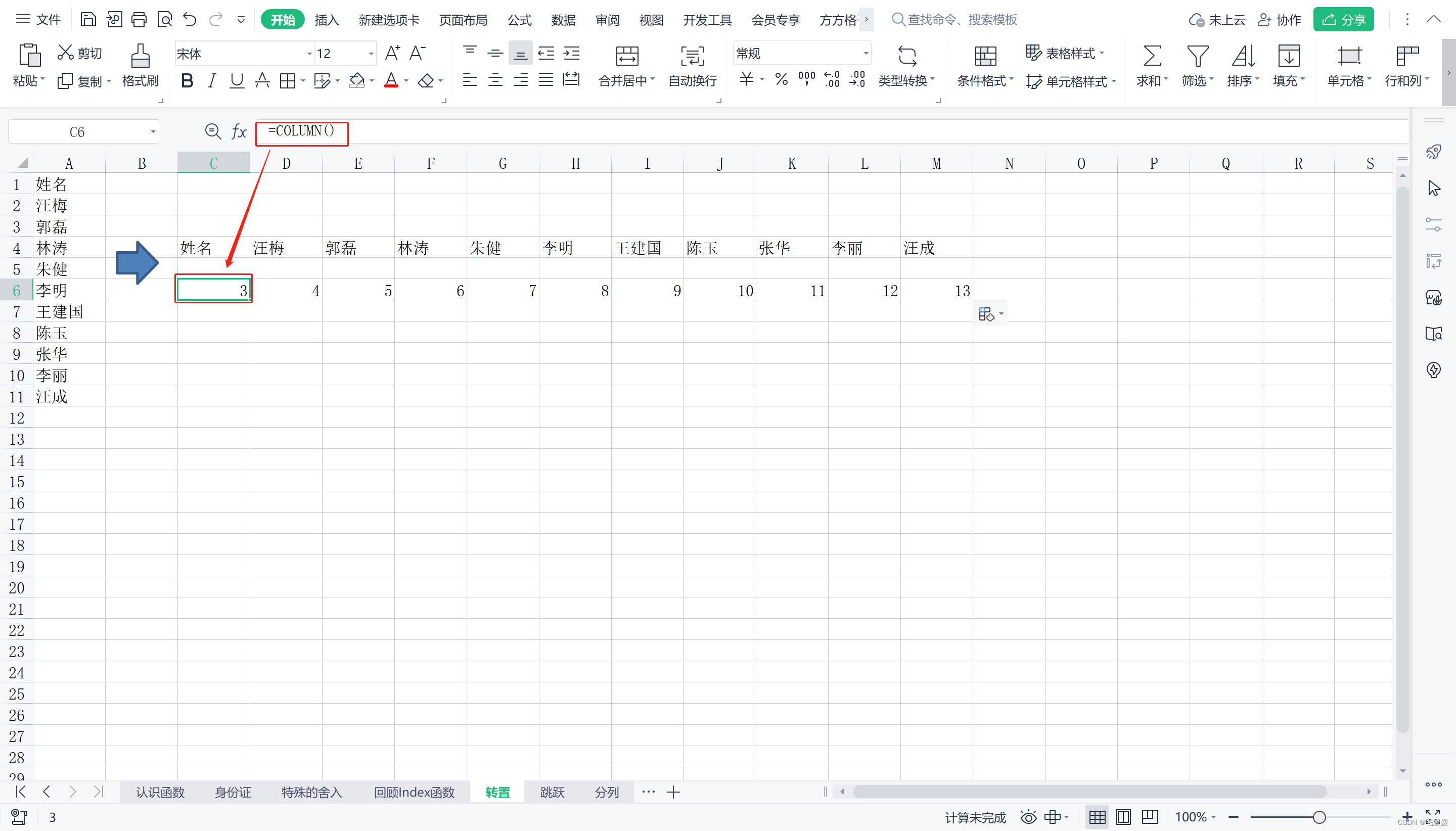Open the number format dropdown showing 常规

866,53
